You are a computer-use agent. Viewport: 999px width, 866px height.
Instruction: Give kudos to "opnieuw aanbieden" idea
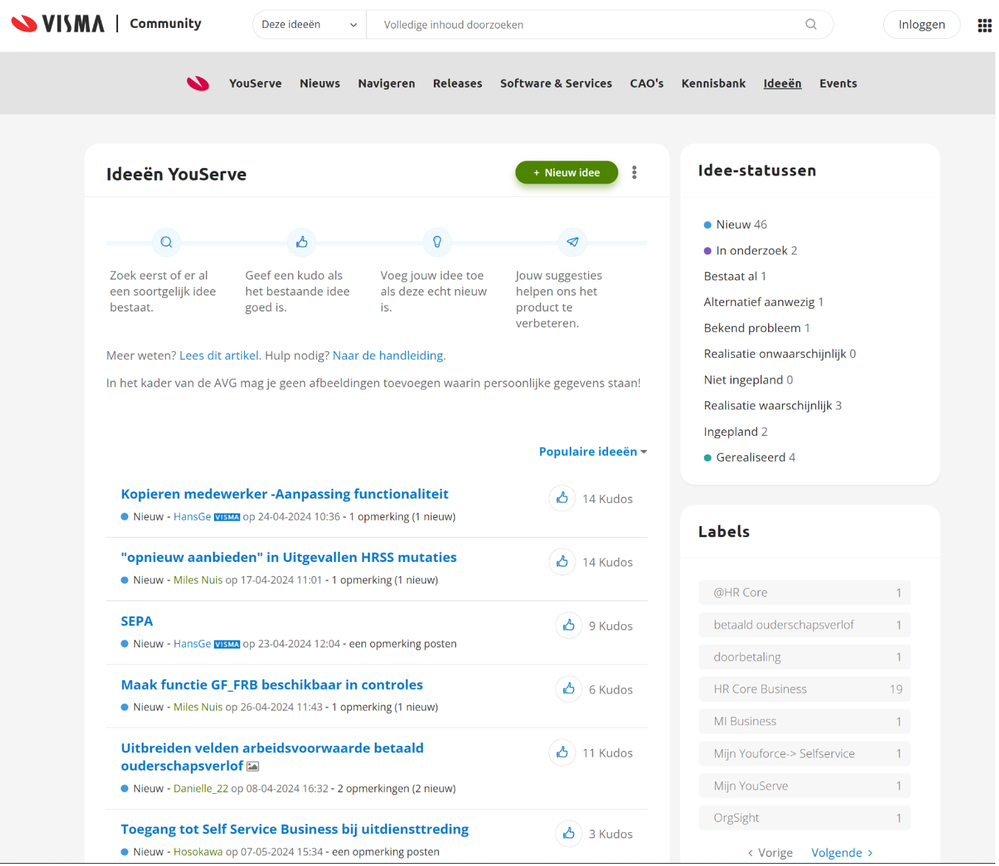(562, 562)
